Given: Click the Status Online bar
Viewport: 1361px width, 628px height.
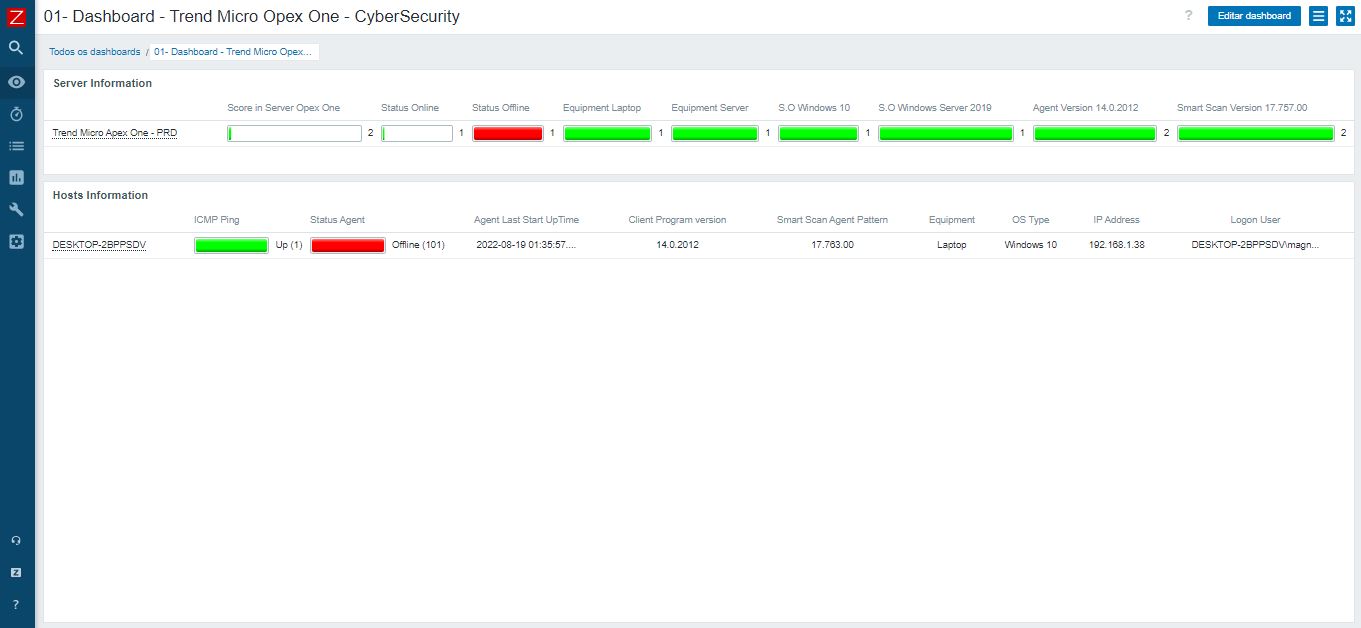Looking at the screenshot, I should [x=417, y=133].
